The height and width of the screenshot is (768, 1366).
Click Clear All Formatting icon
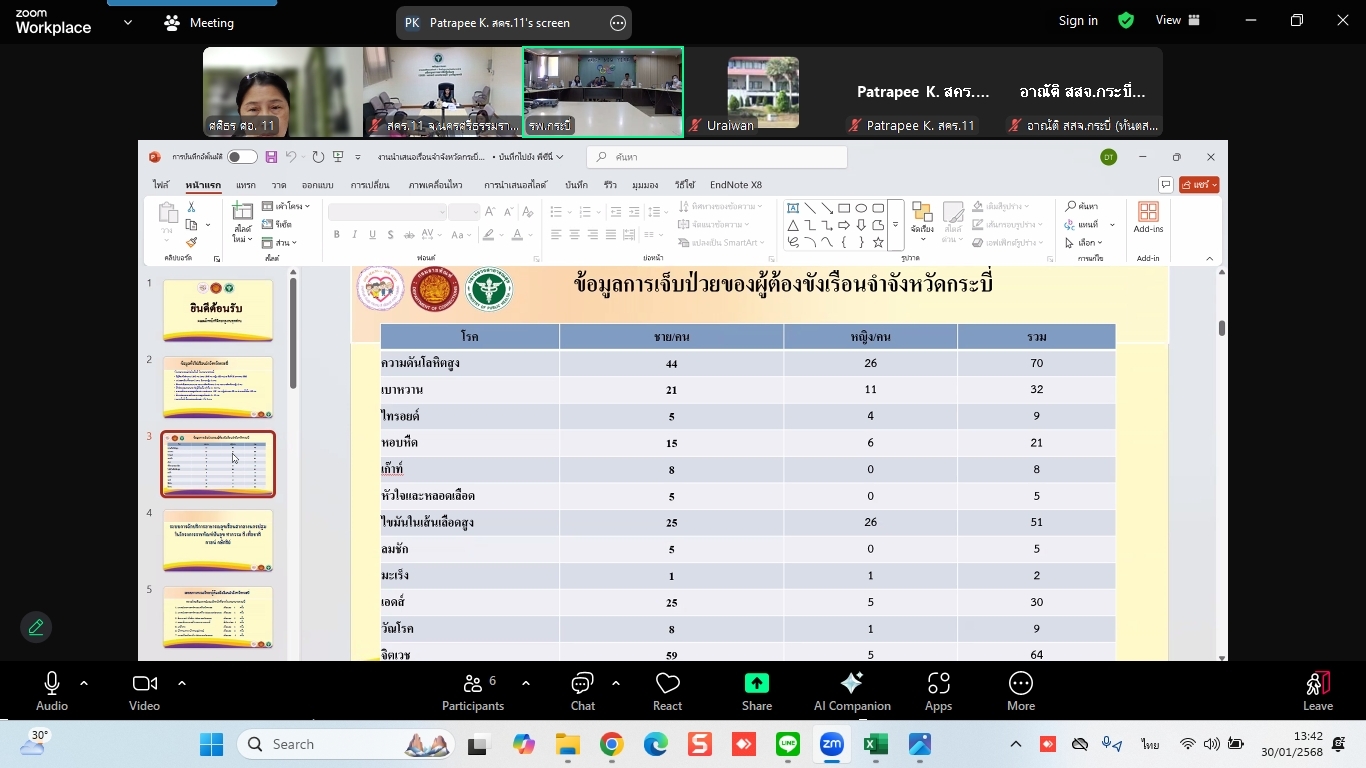point(529,212)
